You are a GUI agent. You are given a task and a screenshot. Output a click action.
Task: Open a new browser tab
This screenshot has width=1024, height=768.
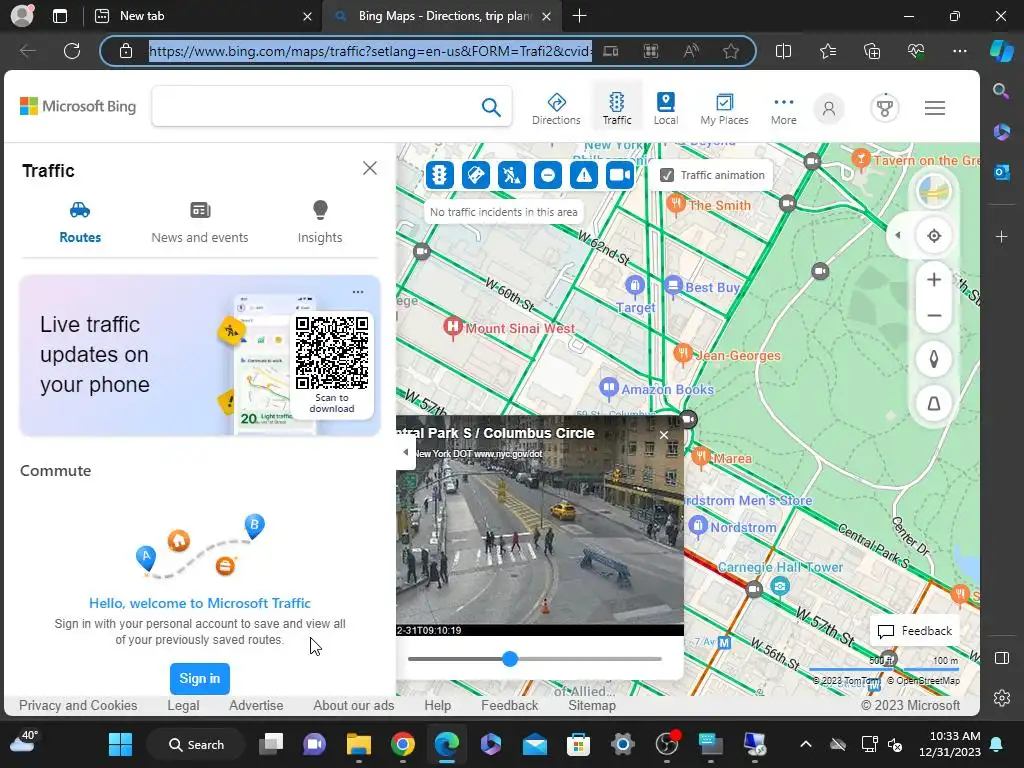(579, 16)
